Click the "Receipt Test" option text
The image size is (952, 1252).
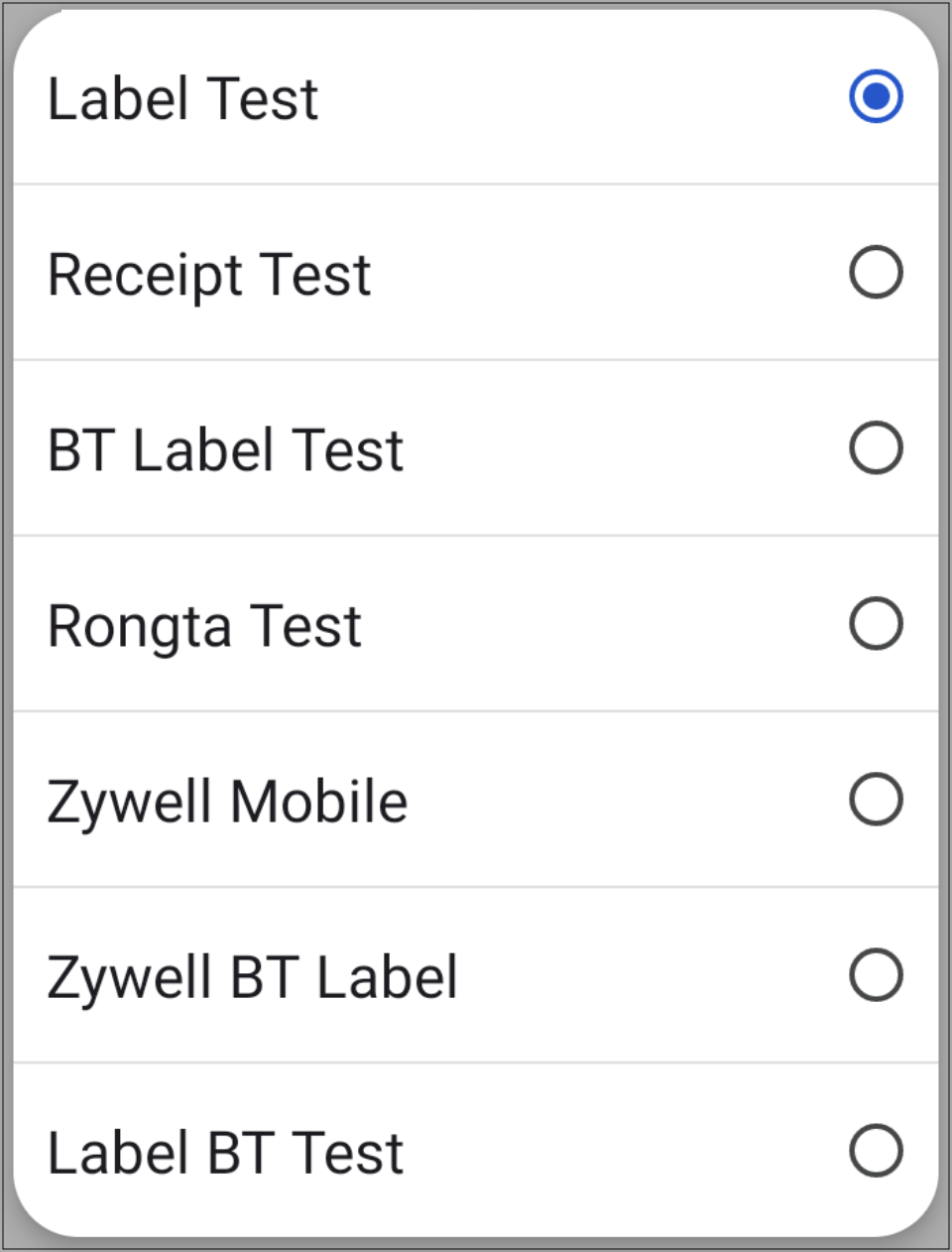pos(209,275)
